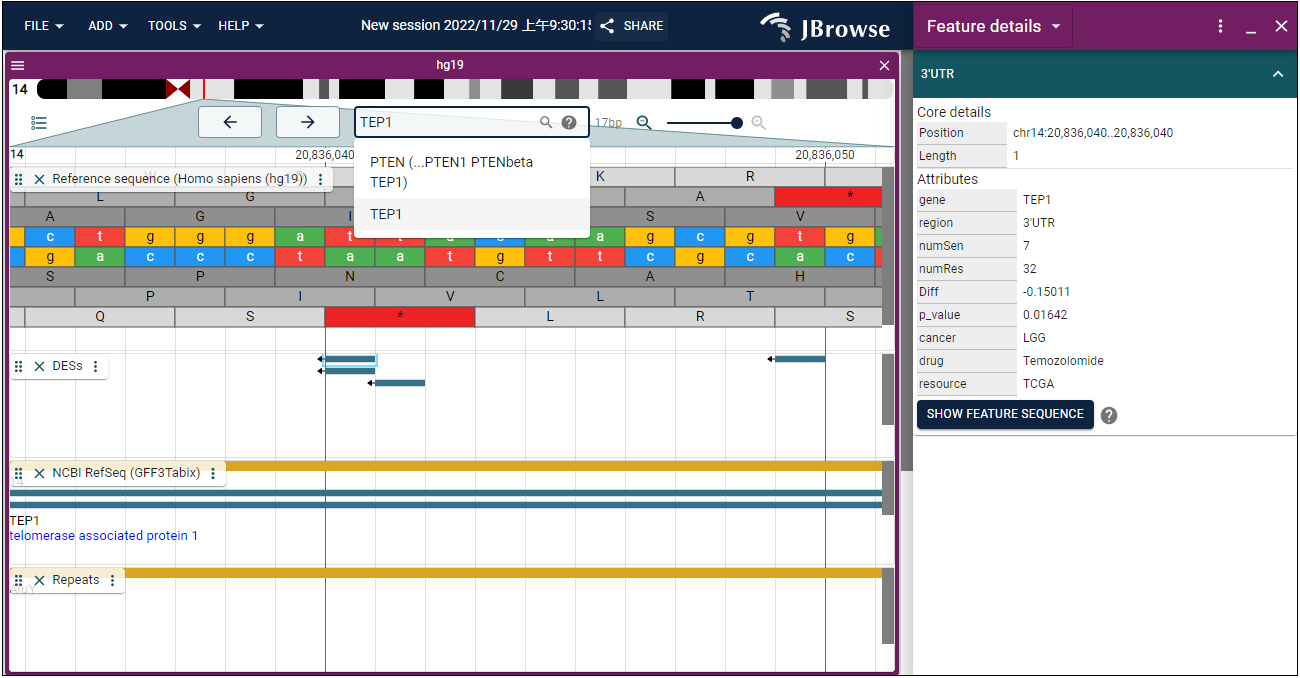Select TEP1 suggestion in search dropdown
1300x678 pixels.
tap(471, 214)
